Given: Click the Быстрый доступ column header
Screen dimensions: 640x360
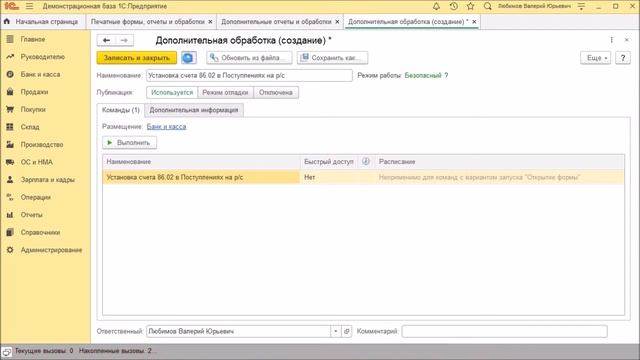Looking at the screenshot, I should tap(329, 162).
